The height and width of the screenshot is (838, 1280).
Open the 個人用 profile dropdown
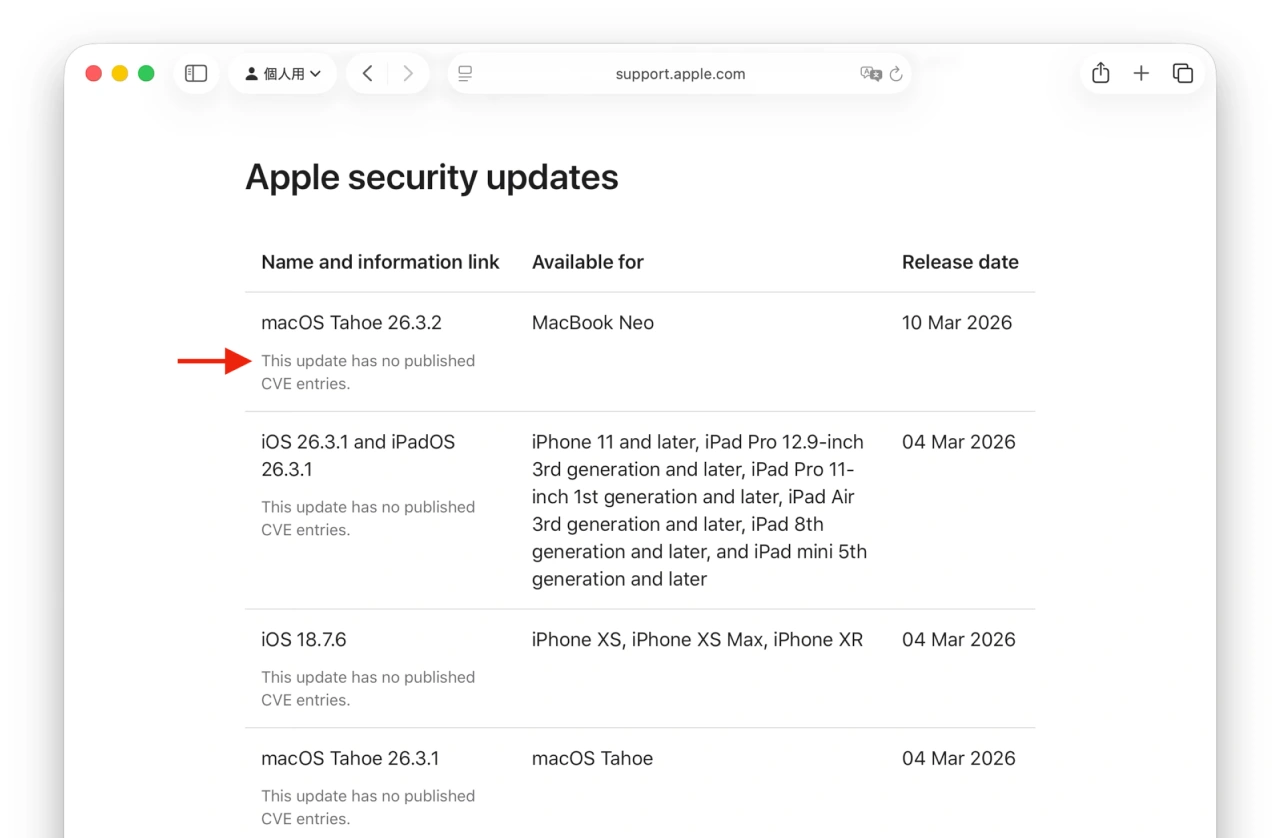coord(283,73)
